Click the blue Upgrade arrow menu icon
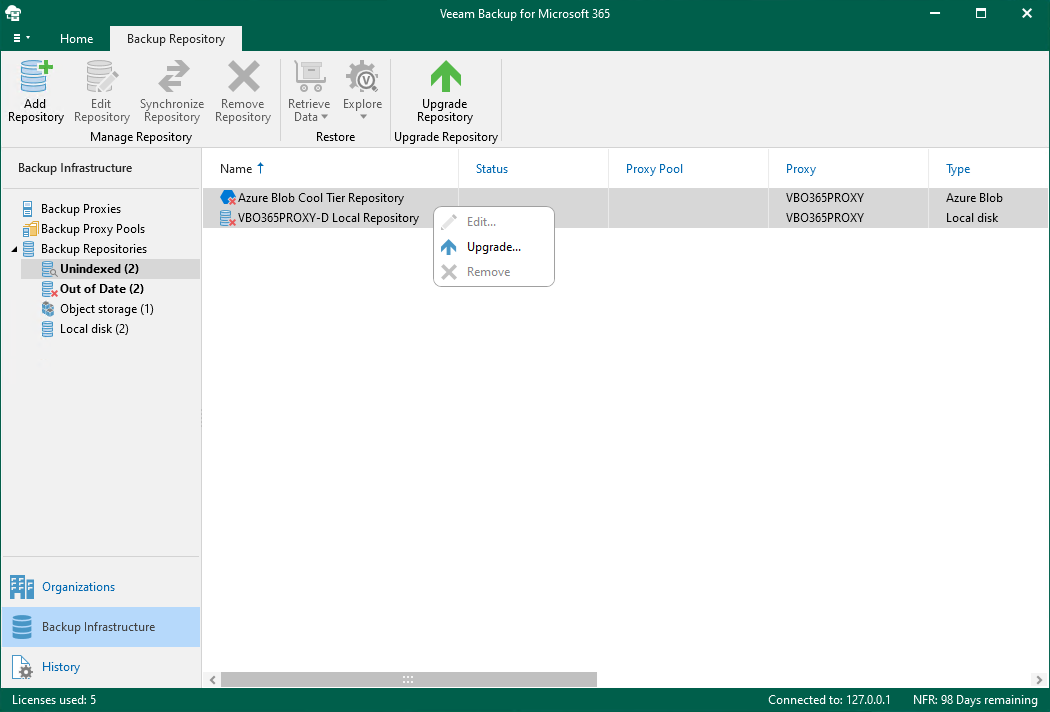1050x712 pixels. (449, 247)
